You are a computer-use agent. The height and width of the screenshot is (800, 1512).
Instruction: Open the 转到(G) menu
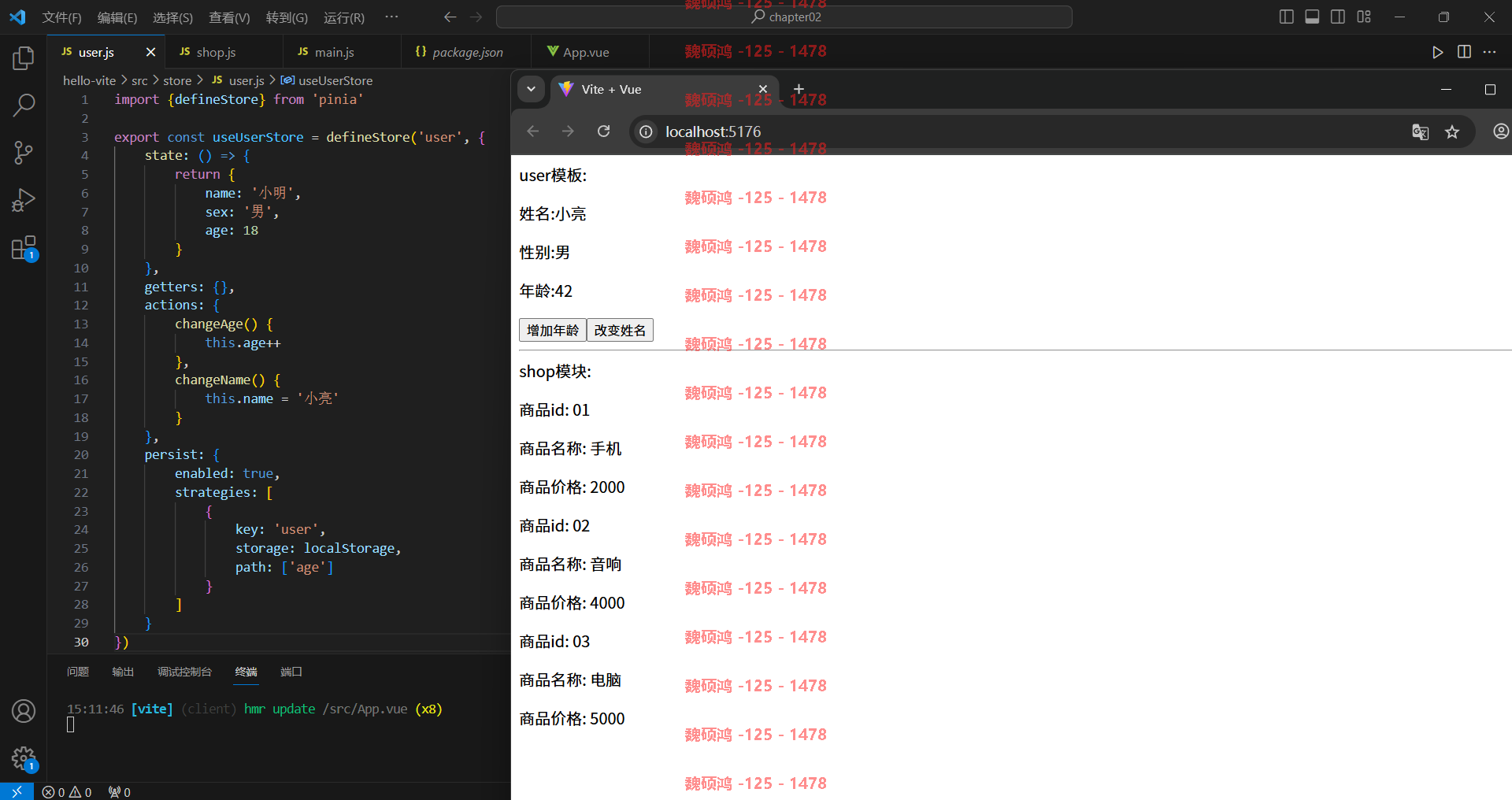pos(287,17)
